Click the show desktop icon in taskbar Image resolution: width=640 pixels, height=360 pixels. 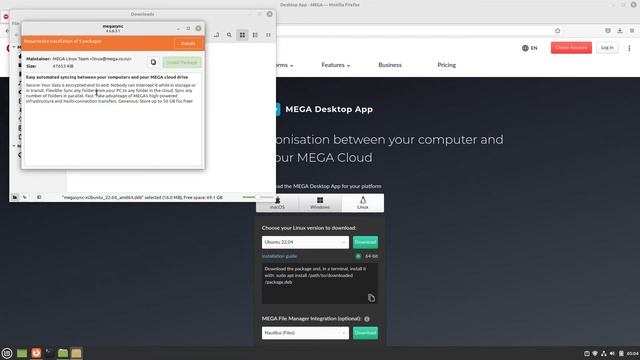22,353
